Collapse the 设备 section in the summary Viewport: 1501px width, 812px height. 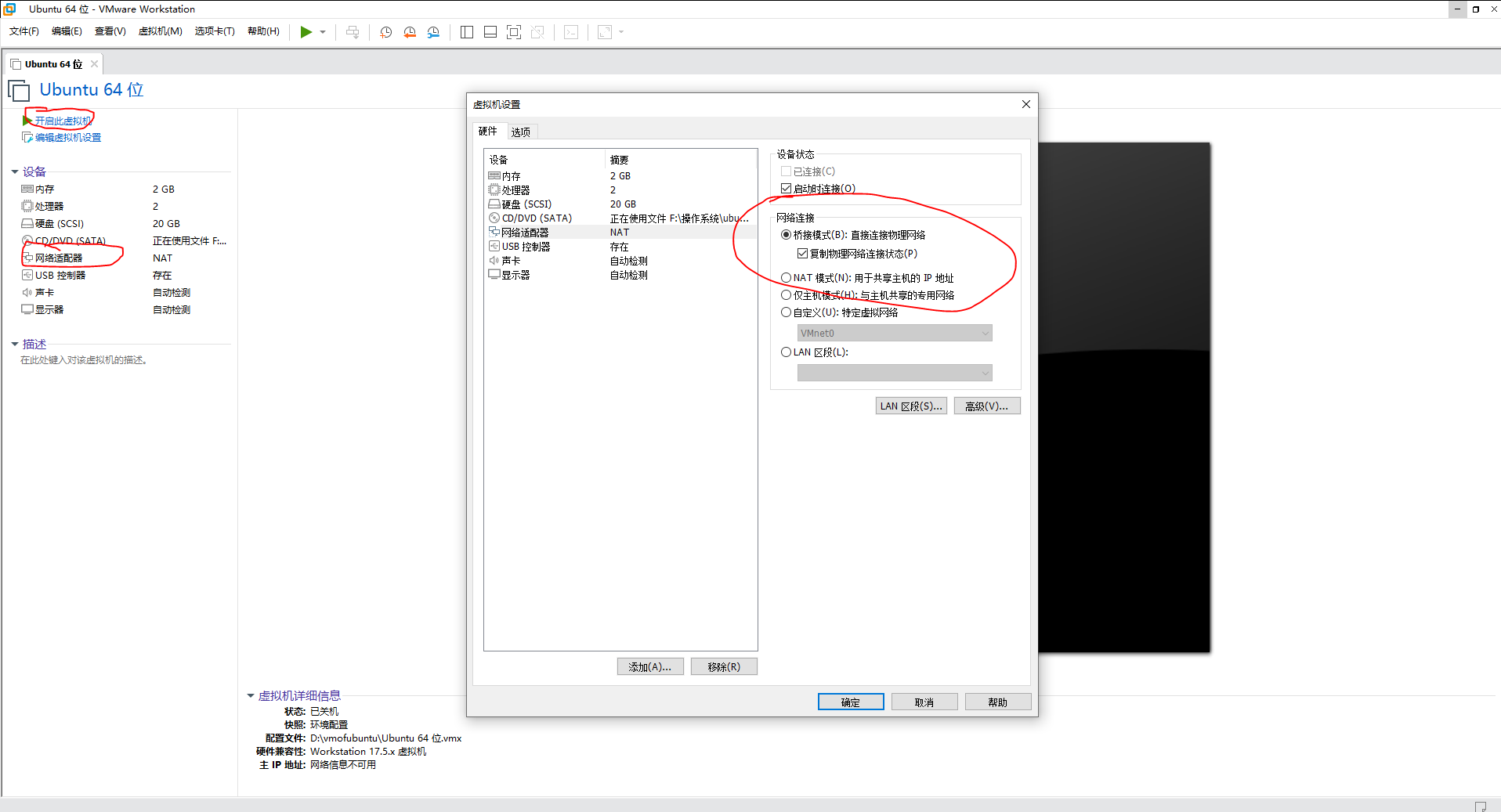pyautogui.click(x=15, y=171)
